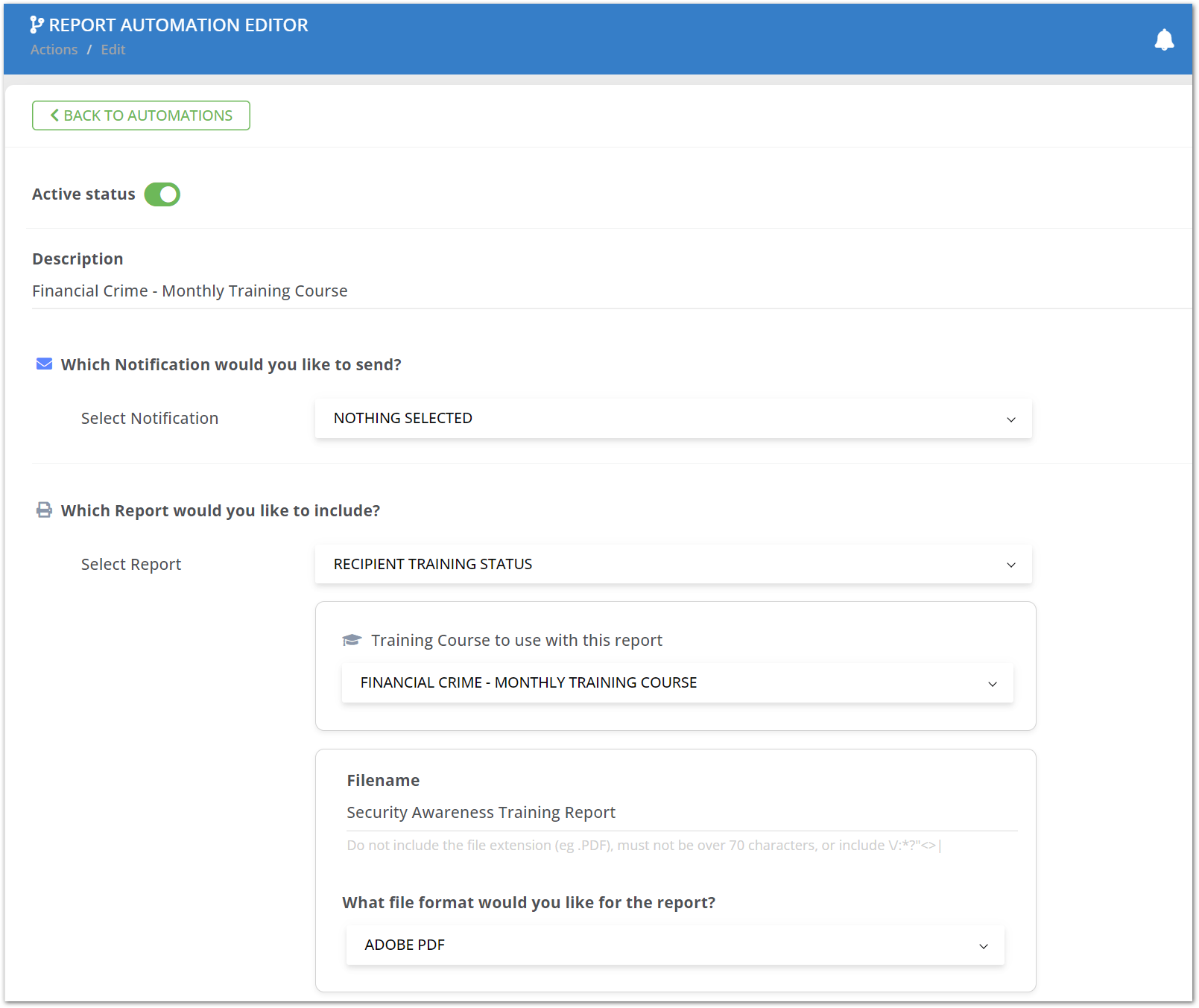
Task: Click the notification bell icon
Action: [1165, 39]
